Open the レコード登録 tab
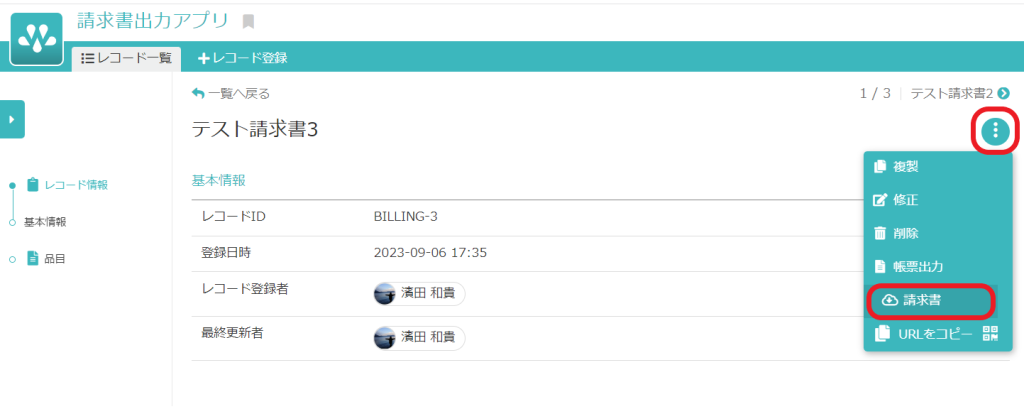The image size is (1024, 409). point(243,58)
